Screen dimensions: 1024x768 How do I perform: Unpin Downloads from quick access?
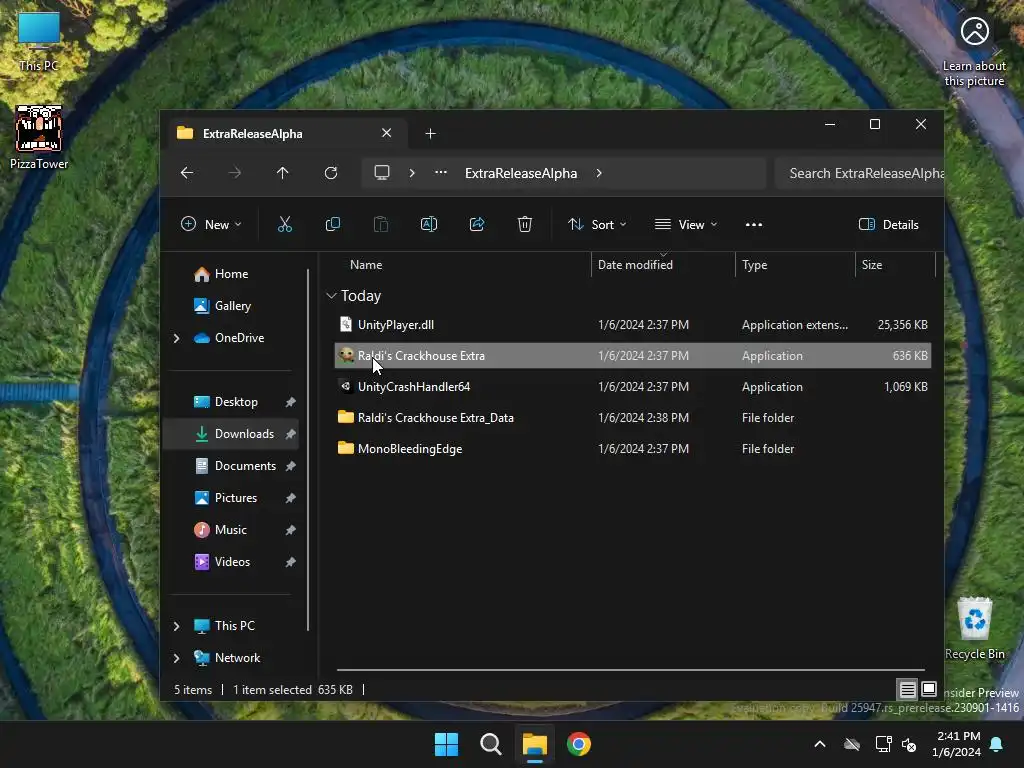[x=291, y=434]
